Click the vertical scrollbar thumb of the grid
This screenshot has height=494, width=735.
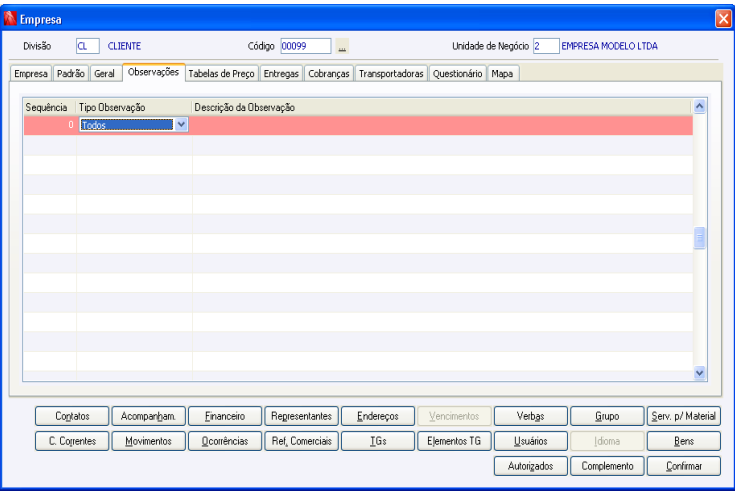pyautogui.click(x=699, y=238)
